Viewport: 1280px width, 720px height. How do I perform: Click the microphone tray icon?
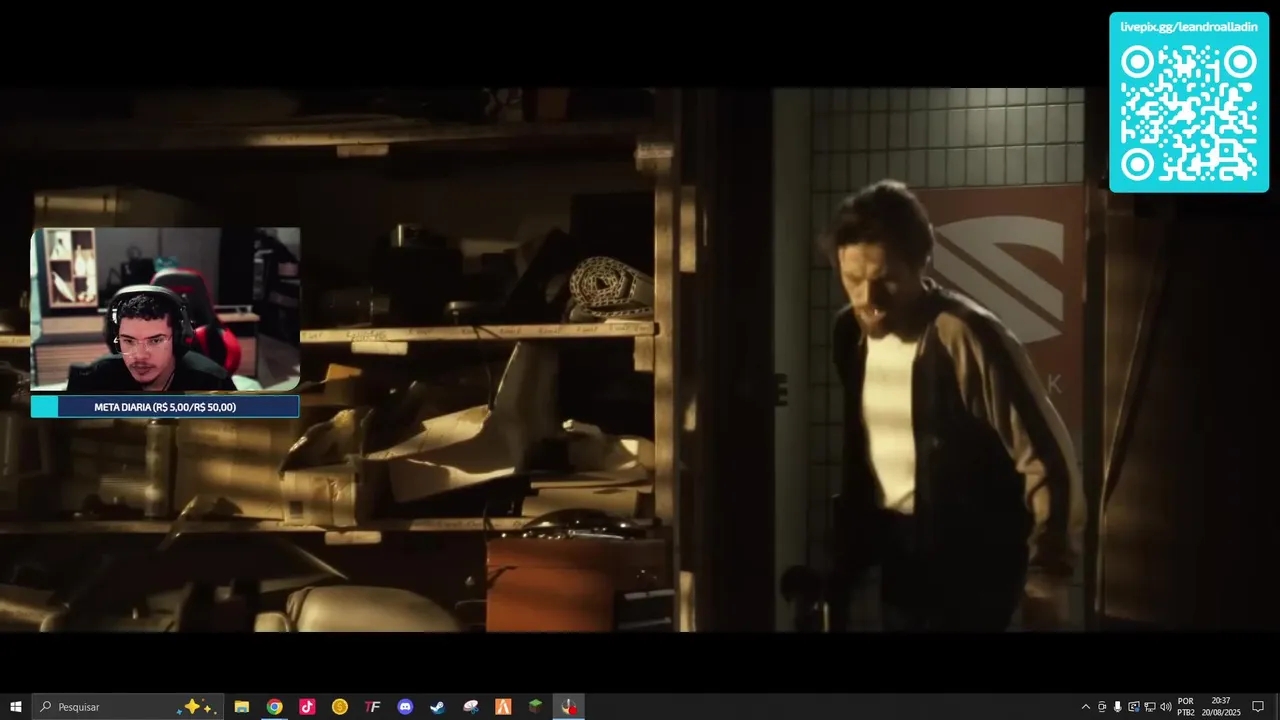click(1118, 707)
